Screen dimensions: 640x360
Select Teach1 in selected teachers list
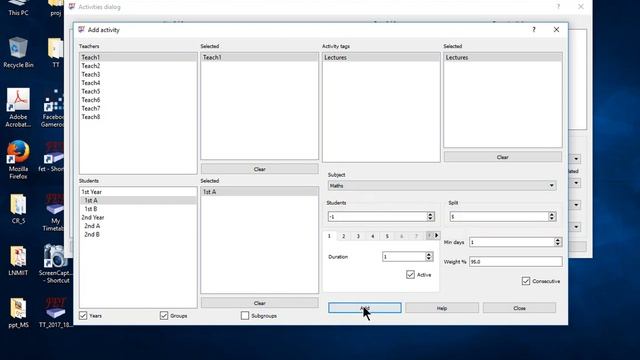click(x=260, y=58)
